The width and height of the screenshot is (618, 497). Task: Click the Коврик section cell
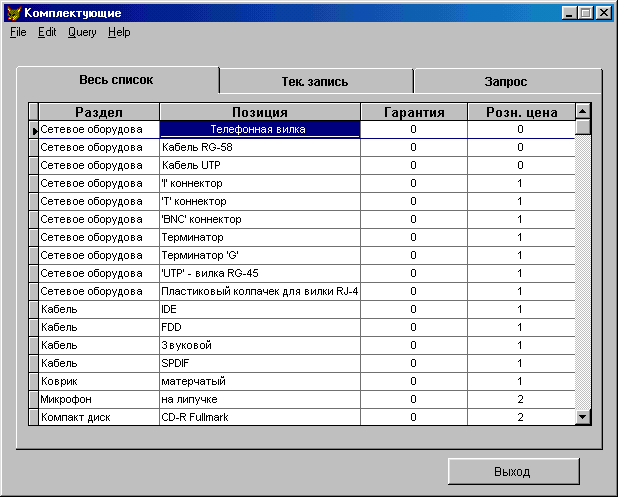click(99, 382)
